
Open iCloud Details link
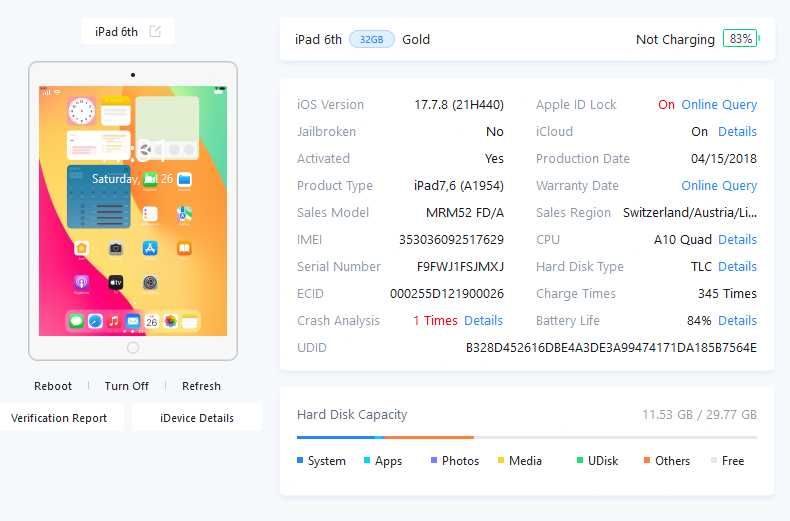(x=738, y=132)
